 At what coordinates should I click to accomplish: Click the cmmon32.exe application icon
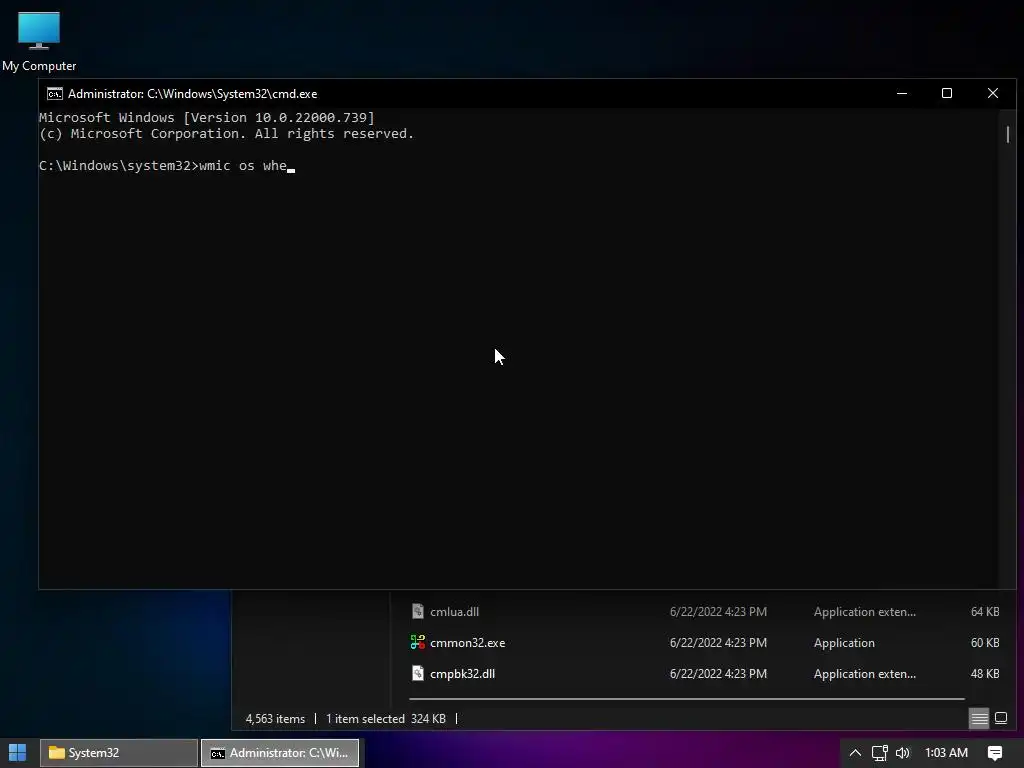click(x=418, y=643)
